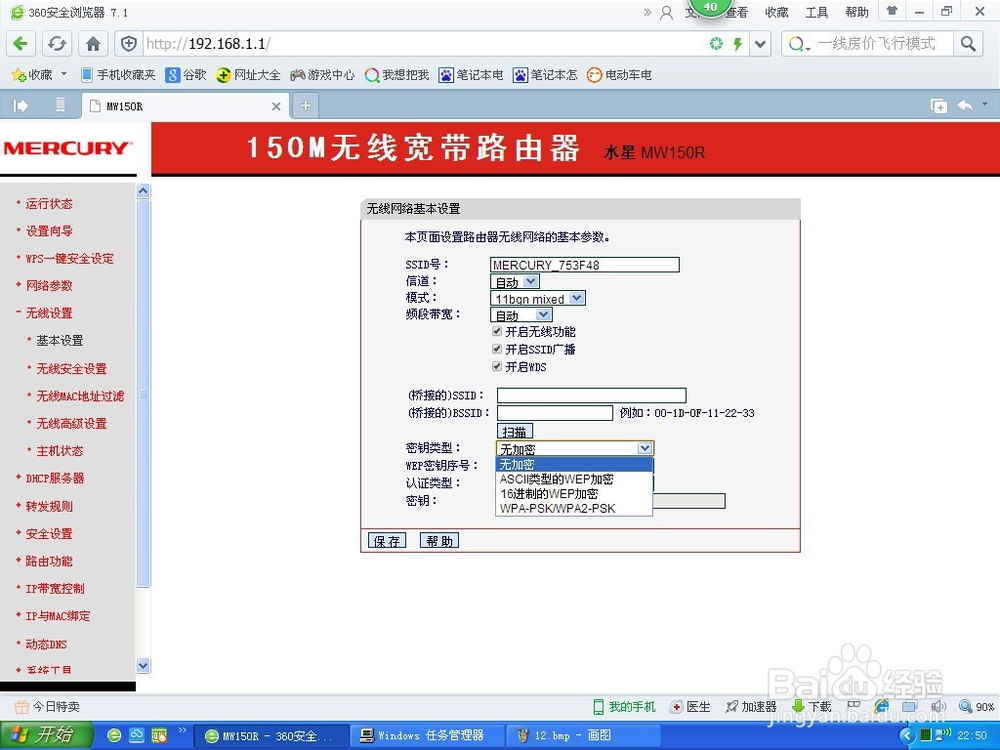Open IP带宽控制 in sidebar

[x=55, y=589]
